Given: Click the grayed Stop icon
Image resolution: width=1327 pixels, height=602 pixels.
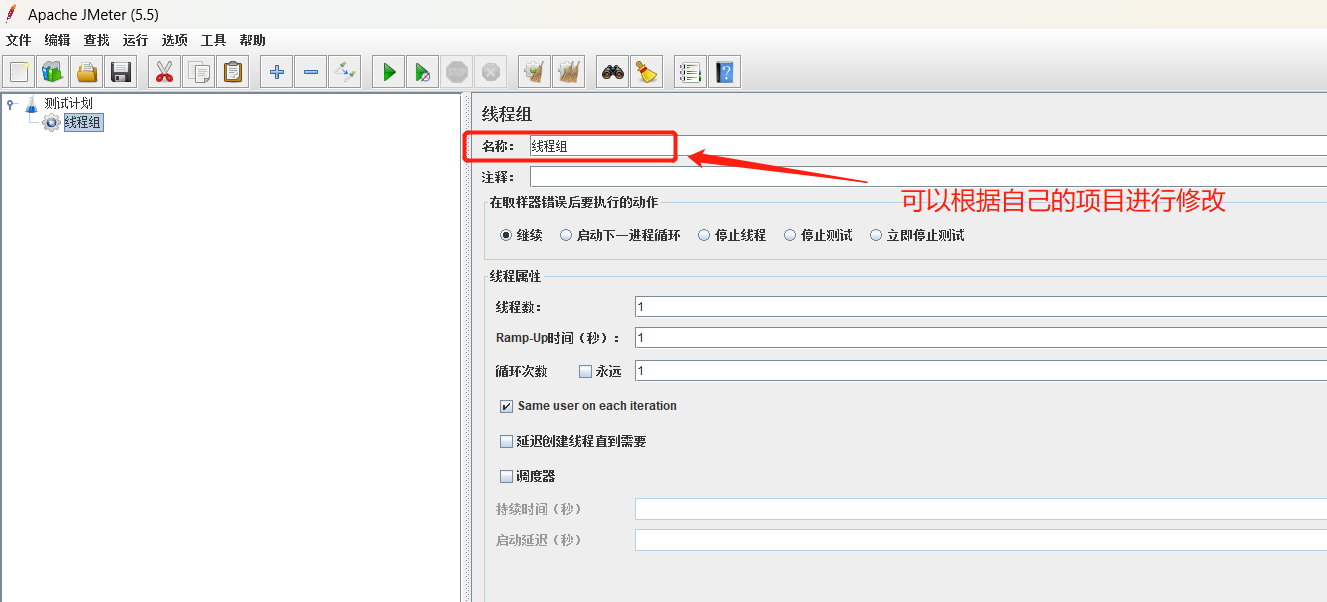Looking at the screenshot, I should (457, 72).
